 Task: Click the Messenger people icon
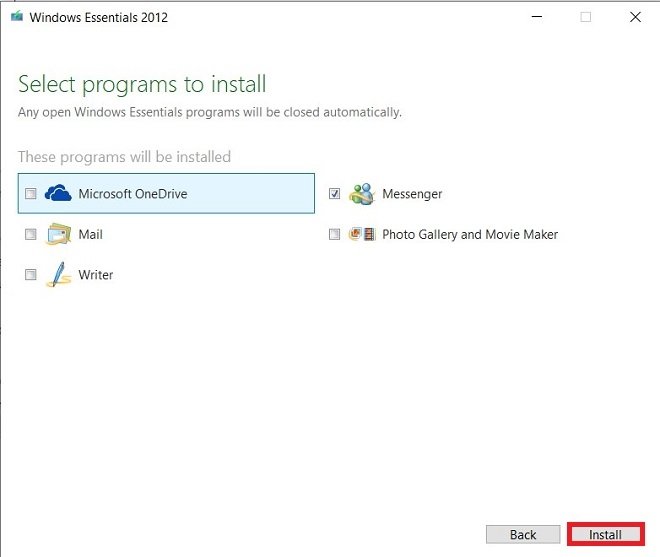pyautogui.click(x=362, y=194)
